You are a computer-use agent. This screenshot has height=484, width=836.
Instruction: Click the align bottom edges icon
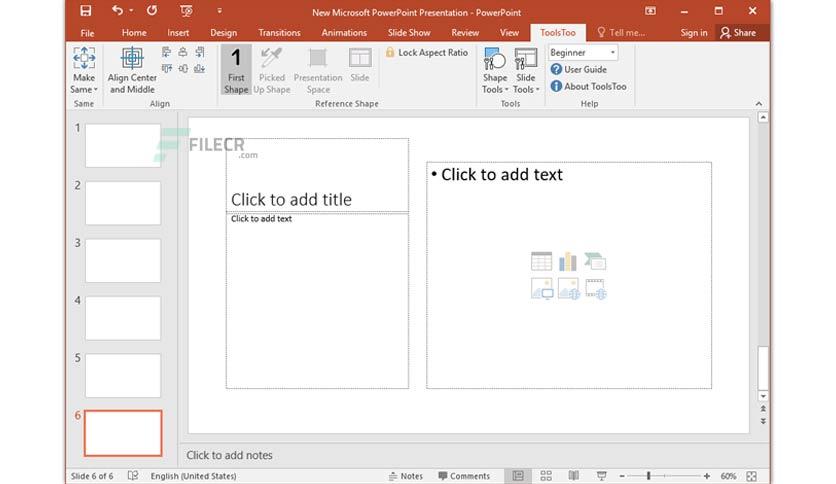coord(199,68)
